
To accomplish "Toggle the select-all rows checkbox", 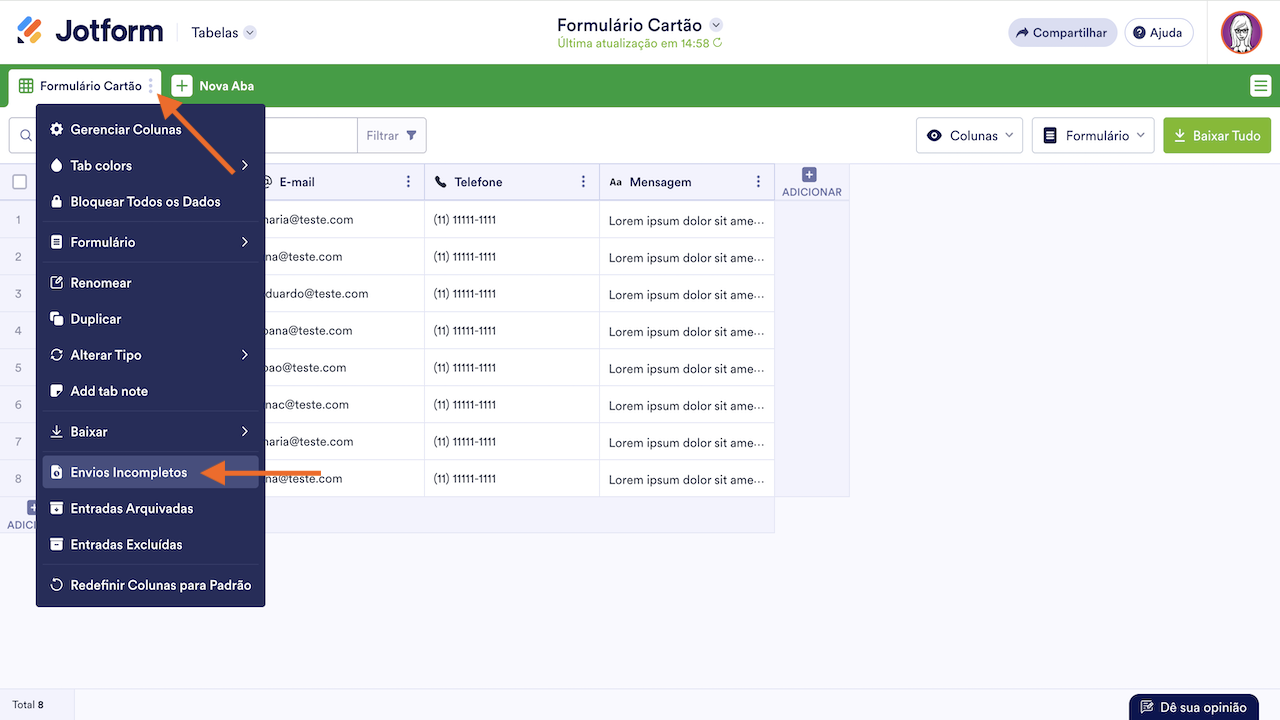I will coord(20,182).
